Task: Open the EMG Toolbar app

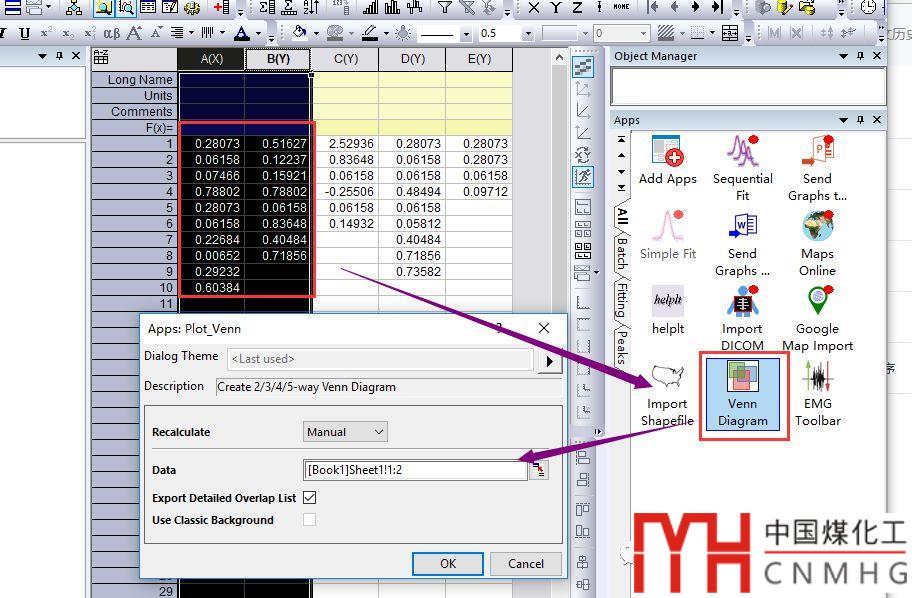Action: [817, 394]
